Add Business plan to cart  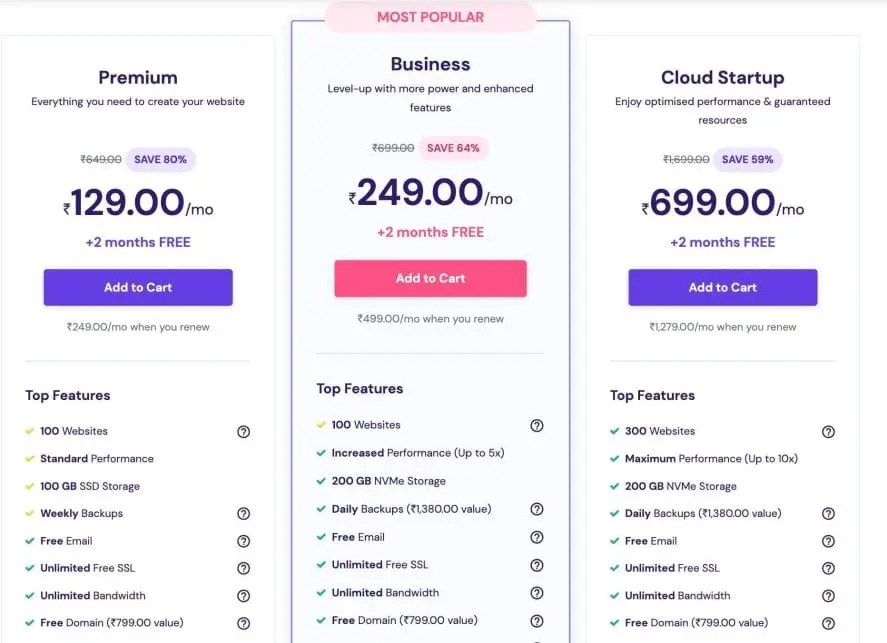point(430,278)
